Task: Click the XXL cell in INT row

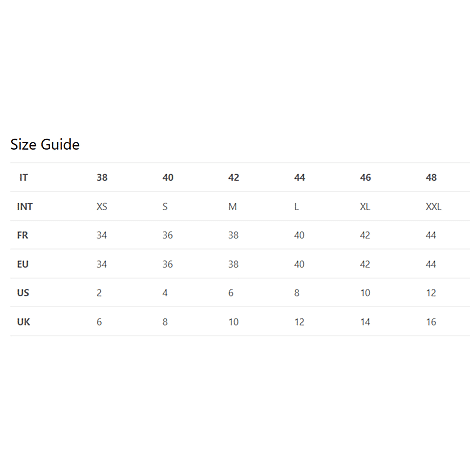Action: [x=433, y=207]
